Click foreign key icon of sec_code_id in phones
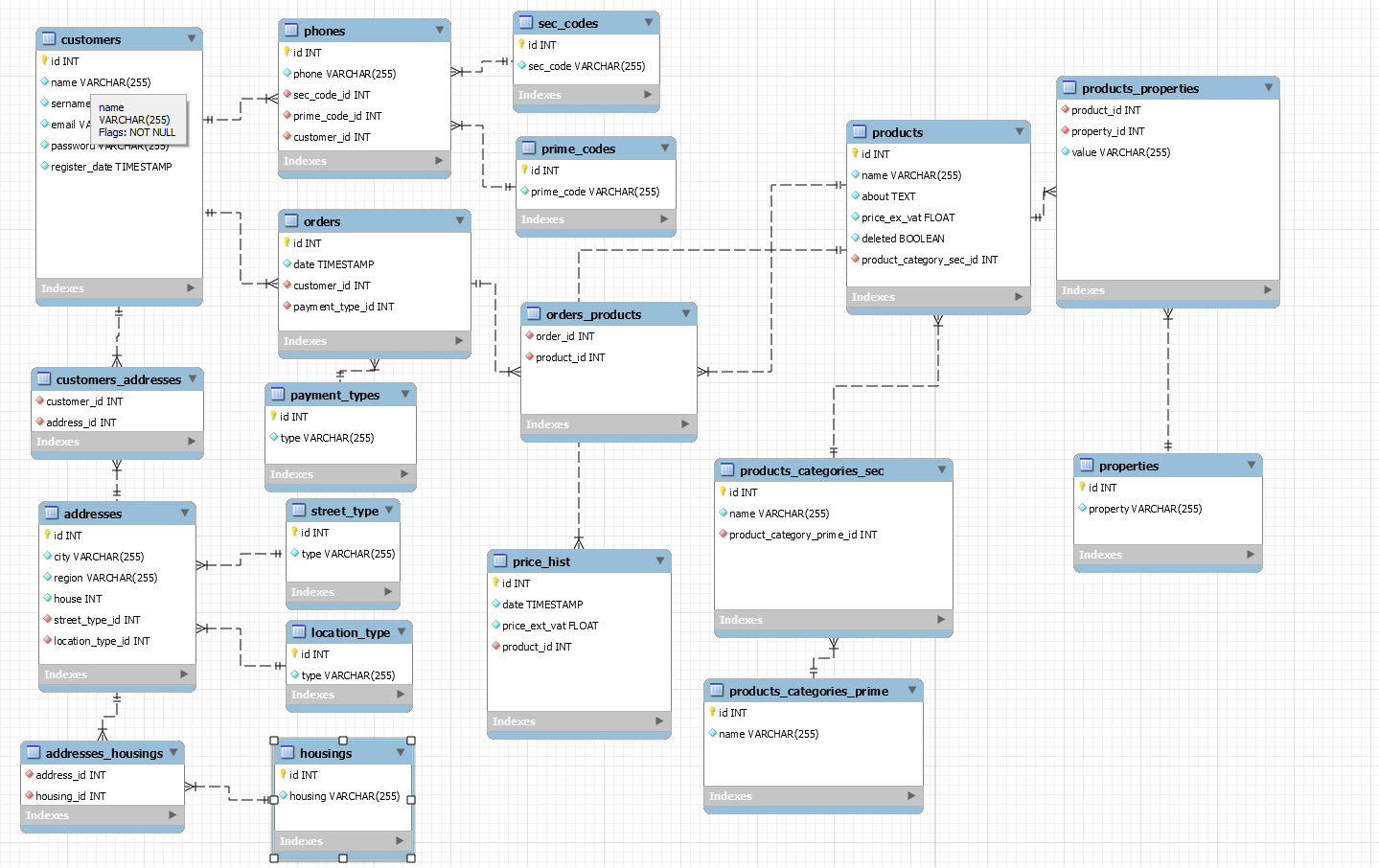Screen dimensions: 1379x868 pyautogui.click(x=287, y=94)
